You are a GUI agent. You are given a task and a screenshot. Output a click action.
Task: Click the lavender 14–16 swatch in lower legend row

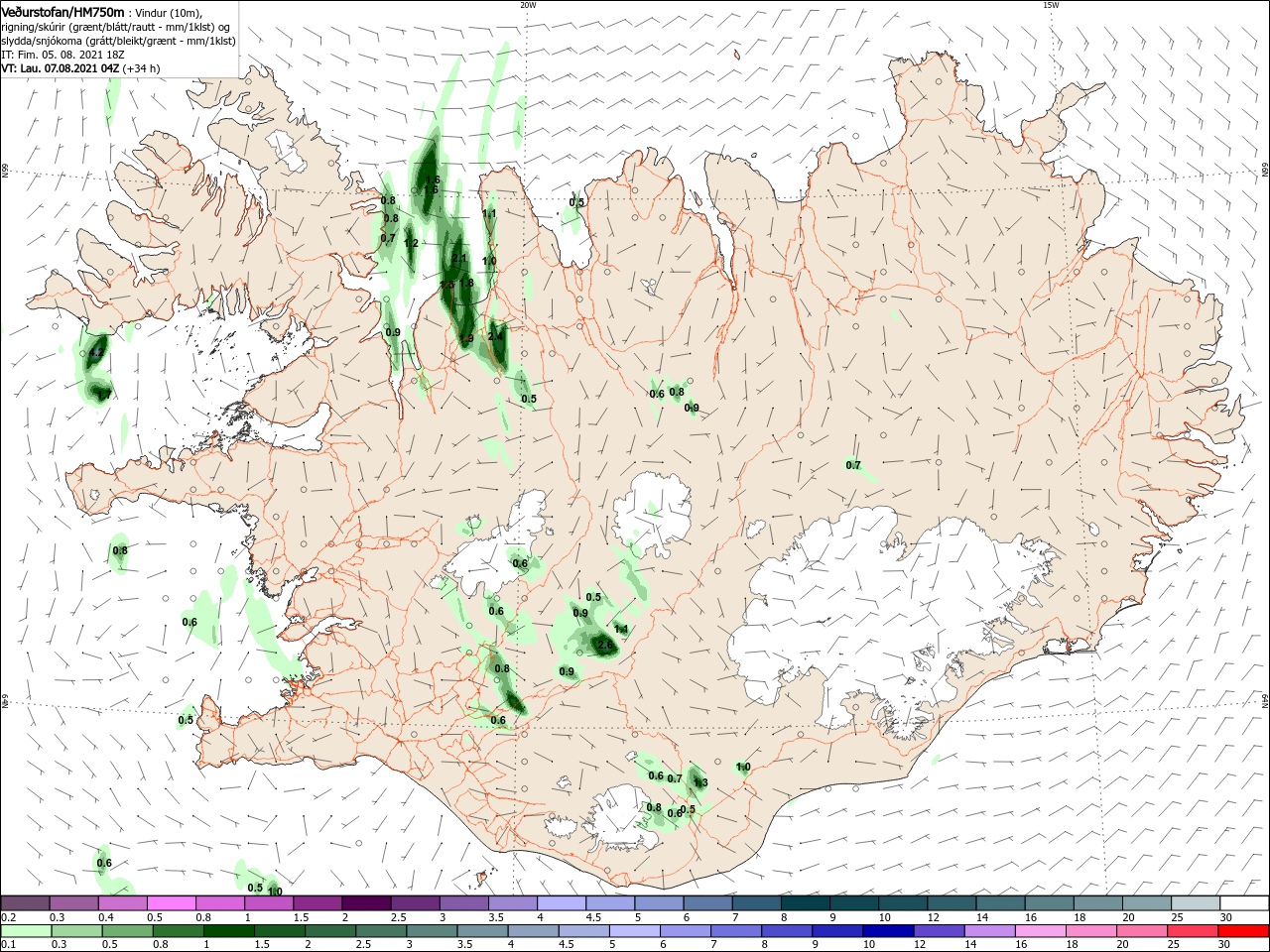click(990, 931)
